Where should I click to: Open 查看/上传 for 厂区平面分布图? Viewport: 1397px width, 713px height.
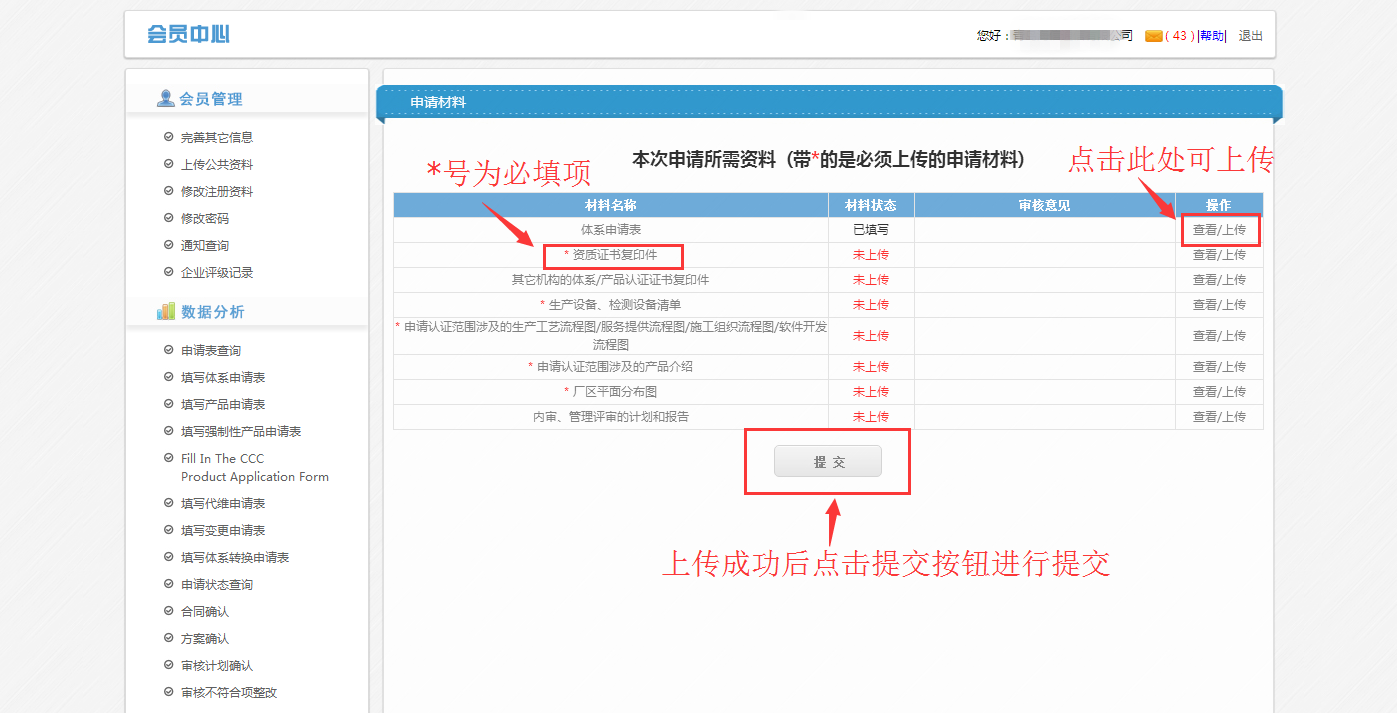click(1219, 392)
